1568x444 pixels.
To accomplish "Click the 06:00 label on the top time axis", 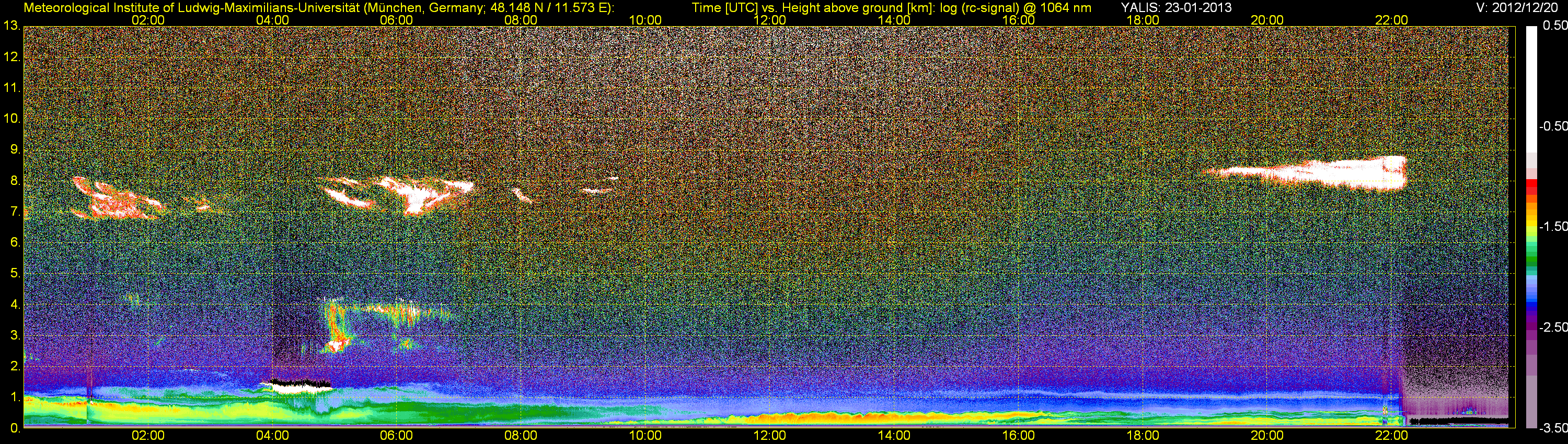I will 396,20.
